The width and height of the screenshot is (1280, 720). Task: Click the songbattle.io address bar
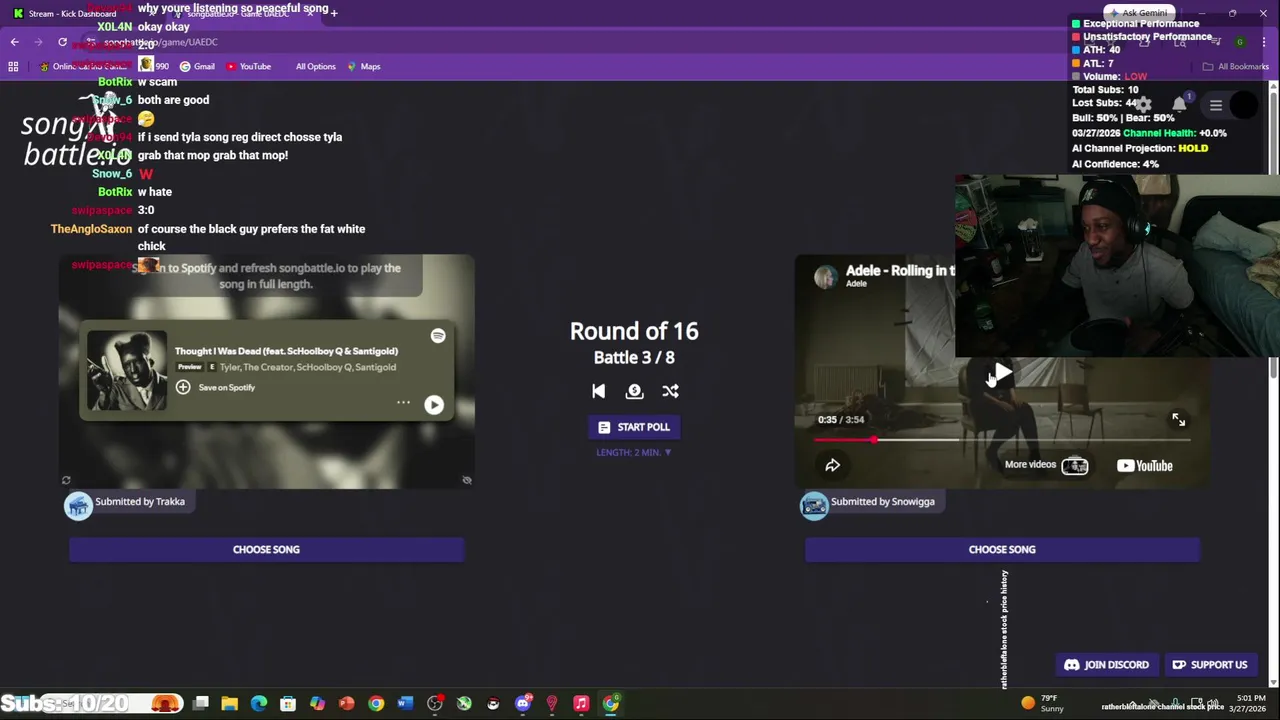[x=600, y=42]
